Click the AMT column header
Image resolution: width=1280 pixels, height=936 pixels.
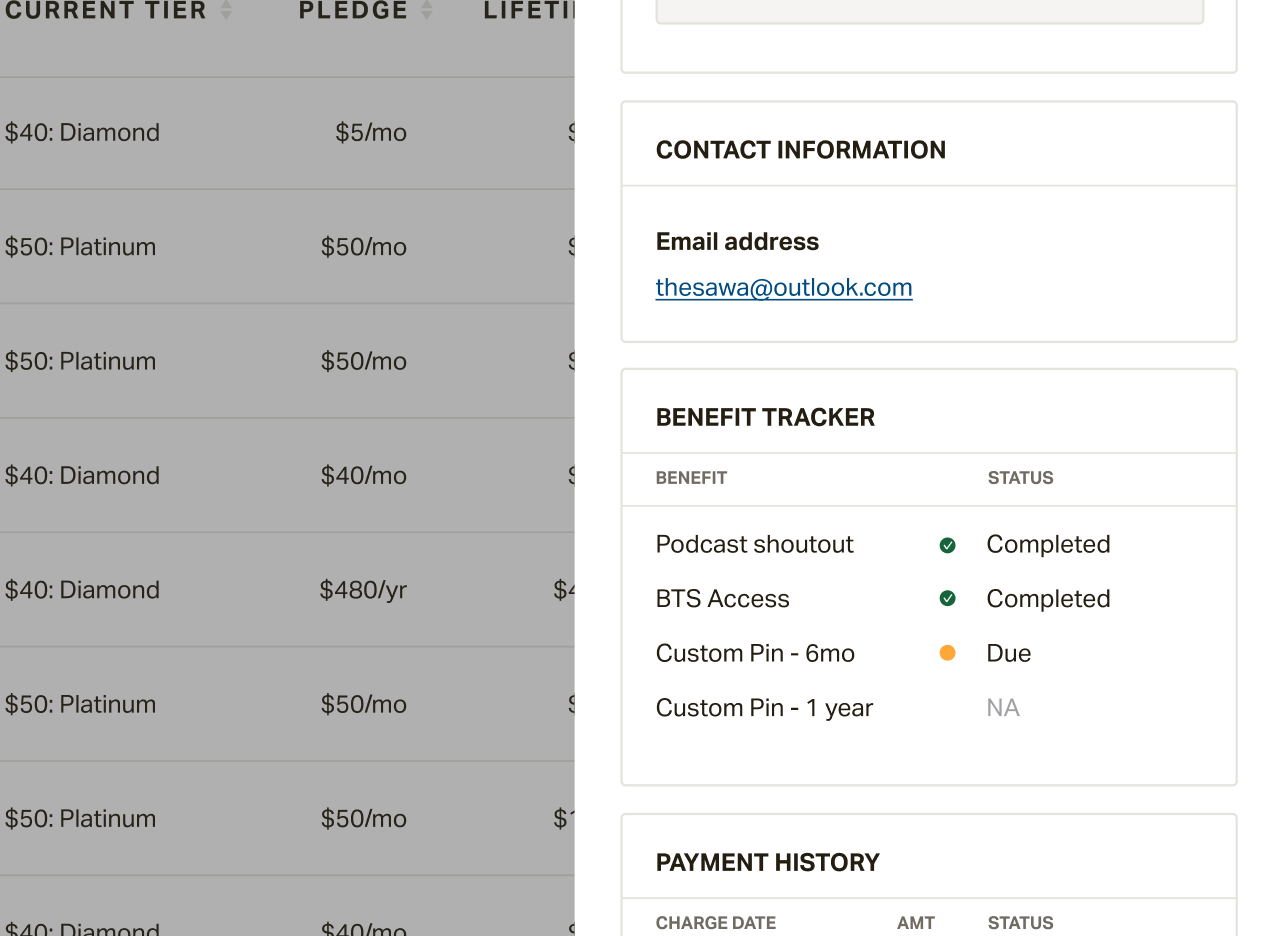pos(916,923)
